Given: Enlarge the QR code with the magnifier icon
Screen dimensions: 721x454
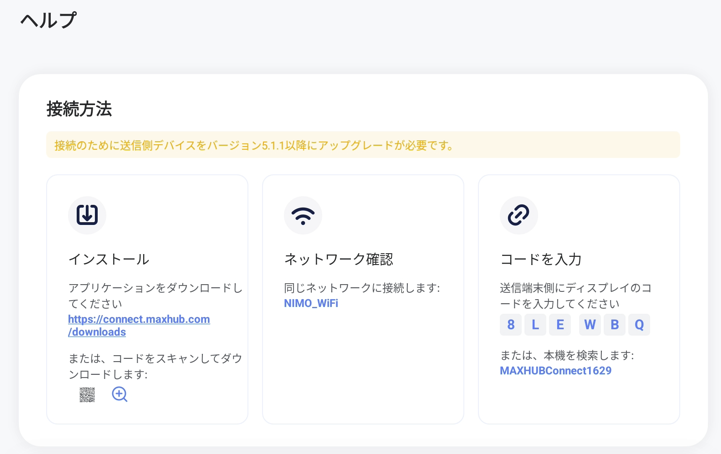Looking at the screenshot, I should pyautogui.click(x=120, y=394).
